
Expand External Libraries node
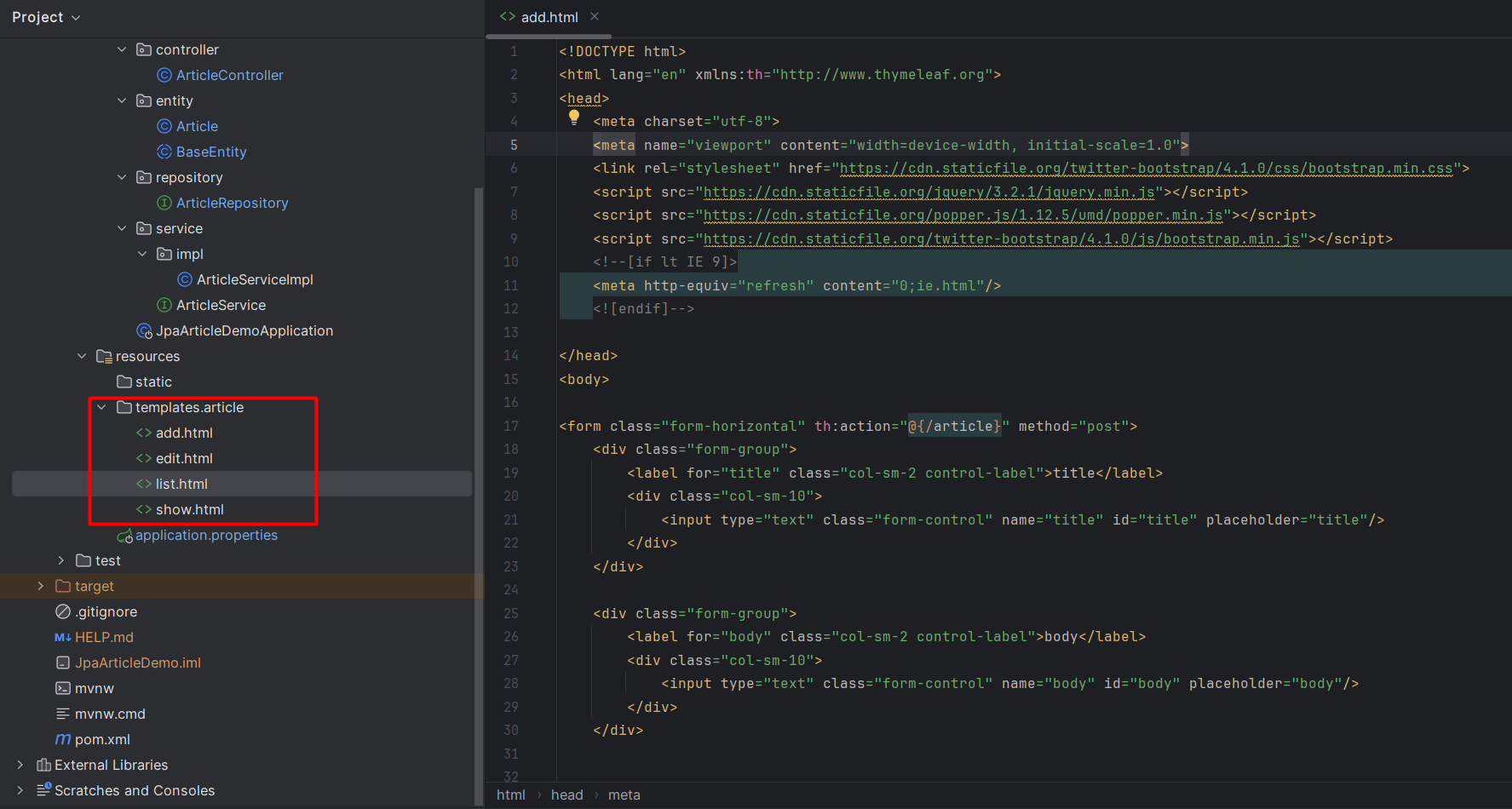[x=20, y=765]
